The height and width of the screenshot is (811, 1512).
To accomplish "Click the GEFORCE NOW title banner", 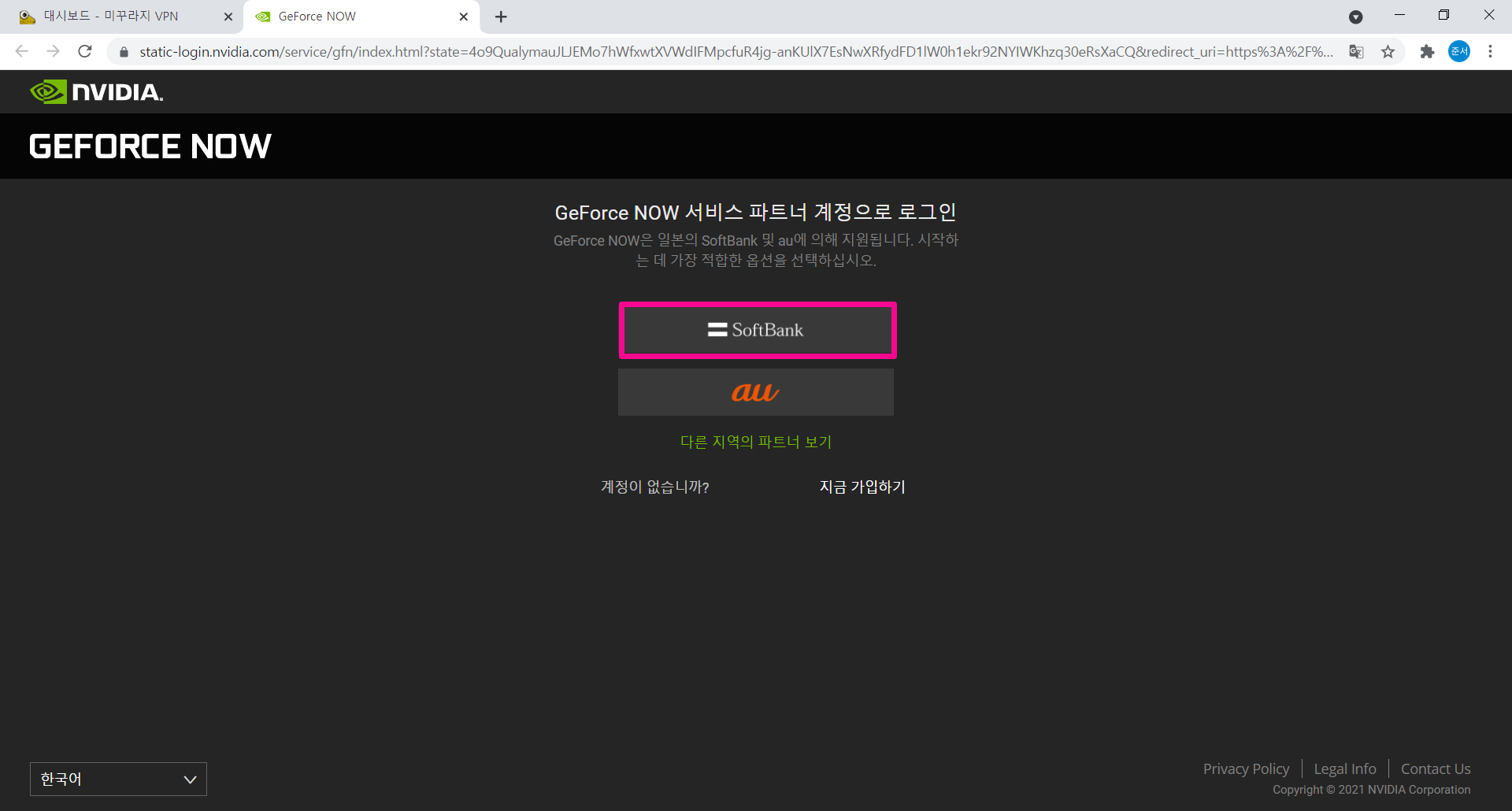I will [150, 146].
